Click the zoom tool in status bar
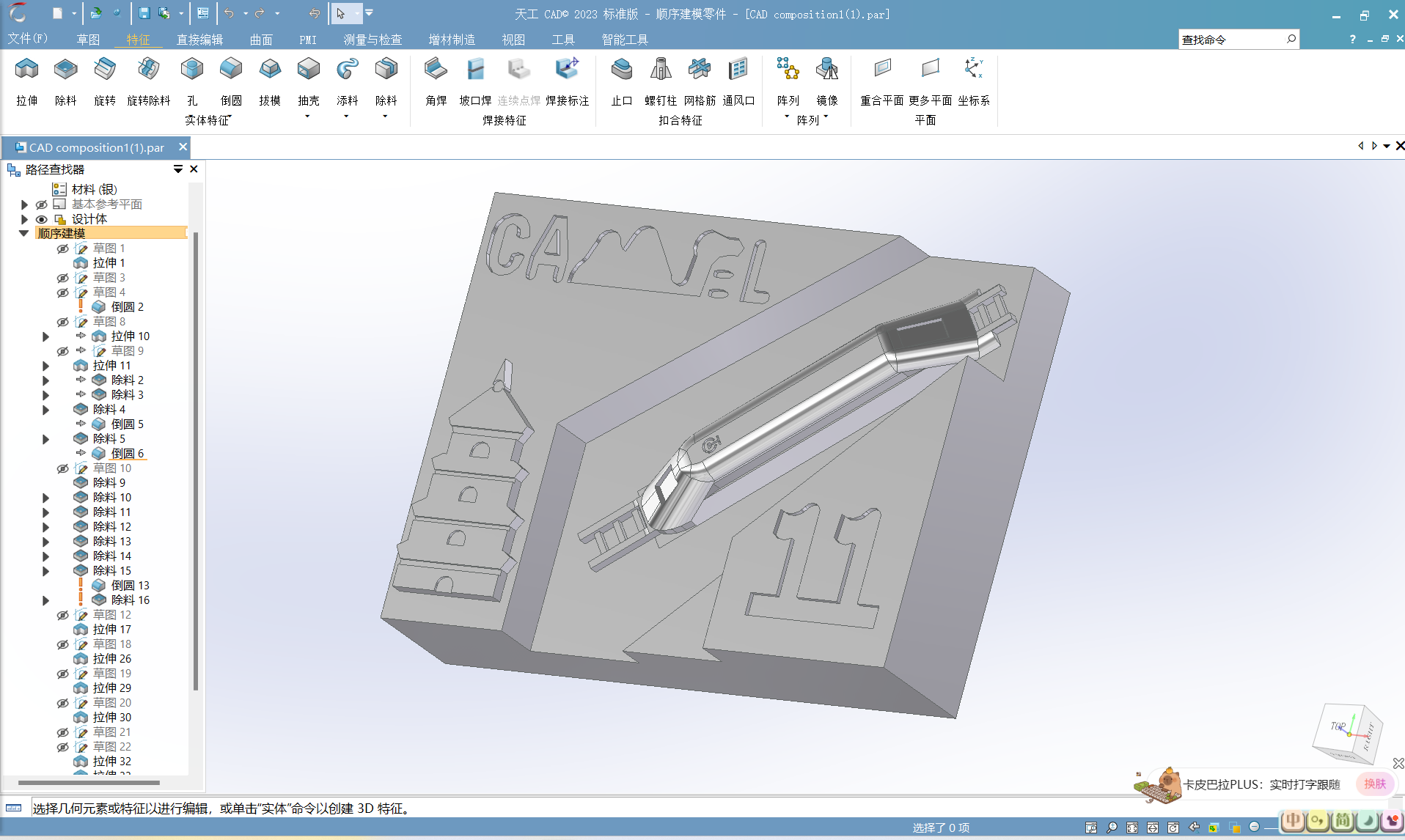The width and height of the screenshot is (1405, 840). [1112, 828]
